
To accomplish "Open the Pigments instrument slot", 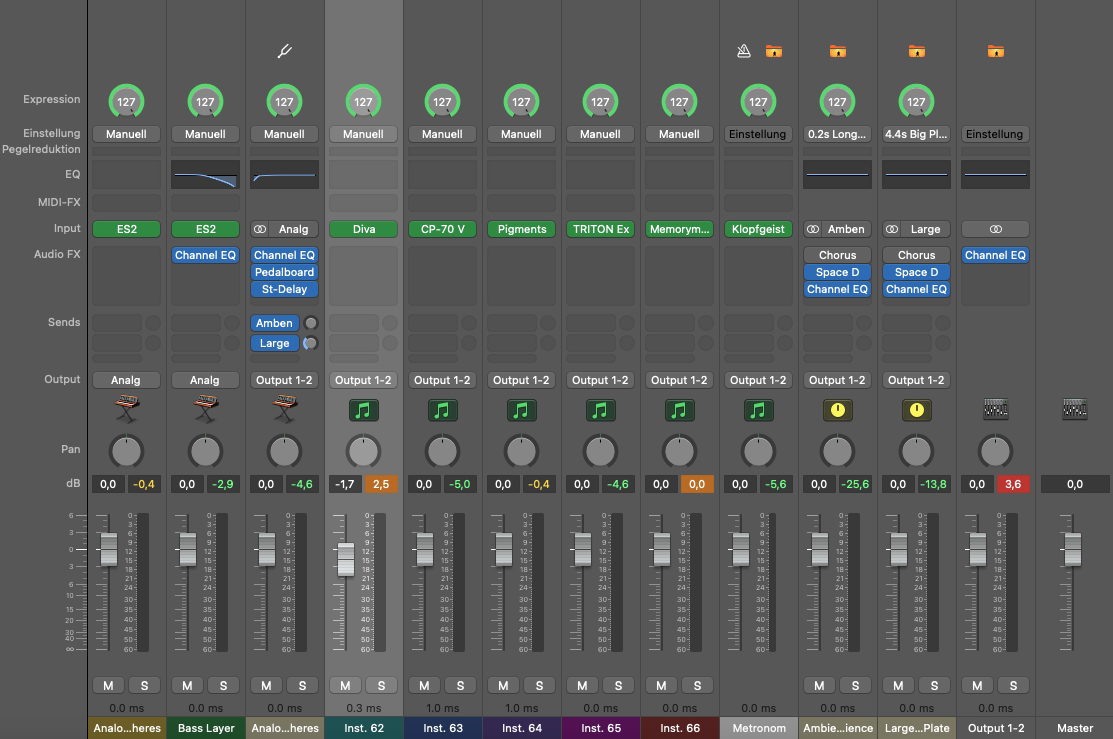I will click(521, 229).
